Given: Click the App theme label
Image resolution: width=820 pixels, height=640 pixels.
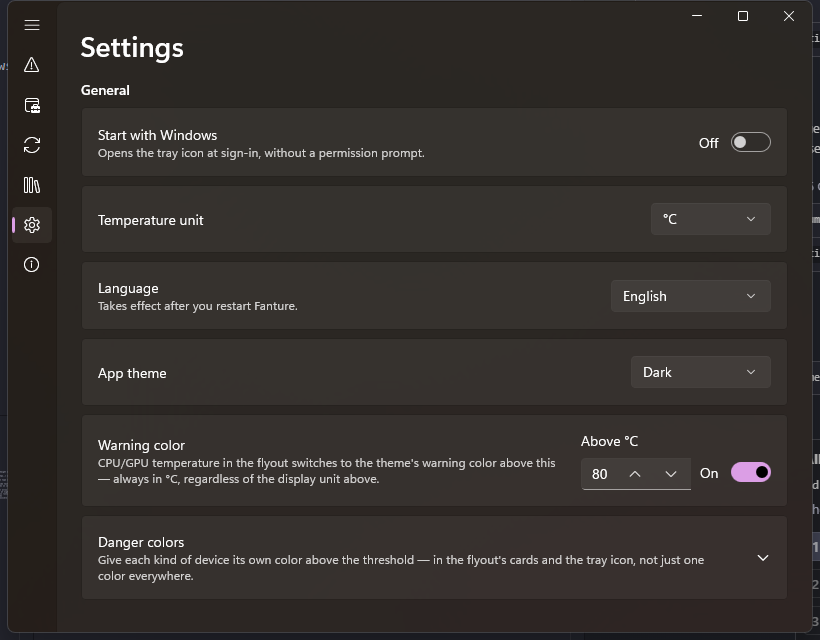Looking at the screenshot, I should [132, 373].
